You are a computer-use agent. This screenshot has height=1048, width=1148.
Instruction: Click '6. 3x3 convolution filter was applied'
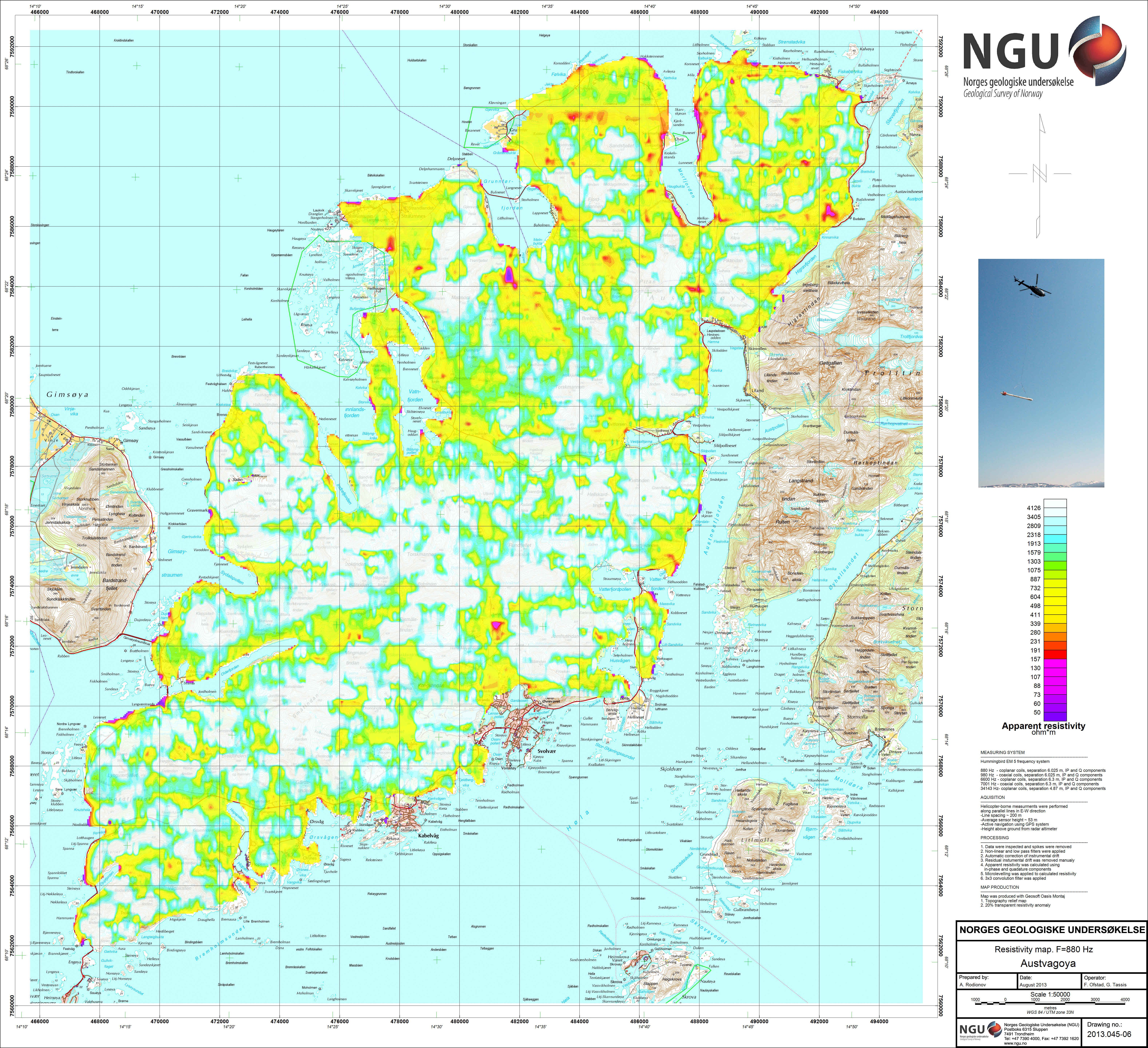click(x=1013, y=878)
